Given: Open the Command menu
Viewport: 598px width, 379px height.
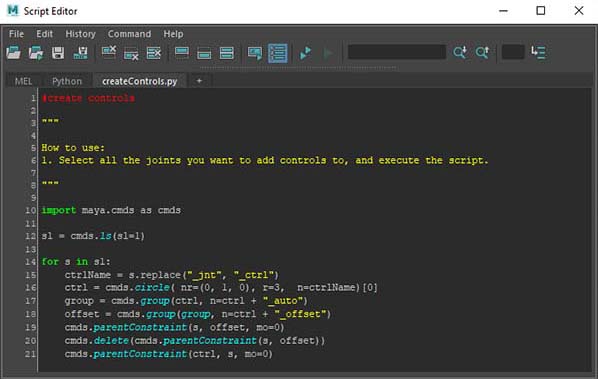Looking at the screenshot, I should point(129,34).
